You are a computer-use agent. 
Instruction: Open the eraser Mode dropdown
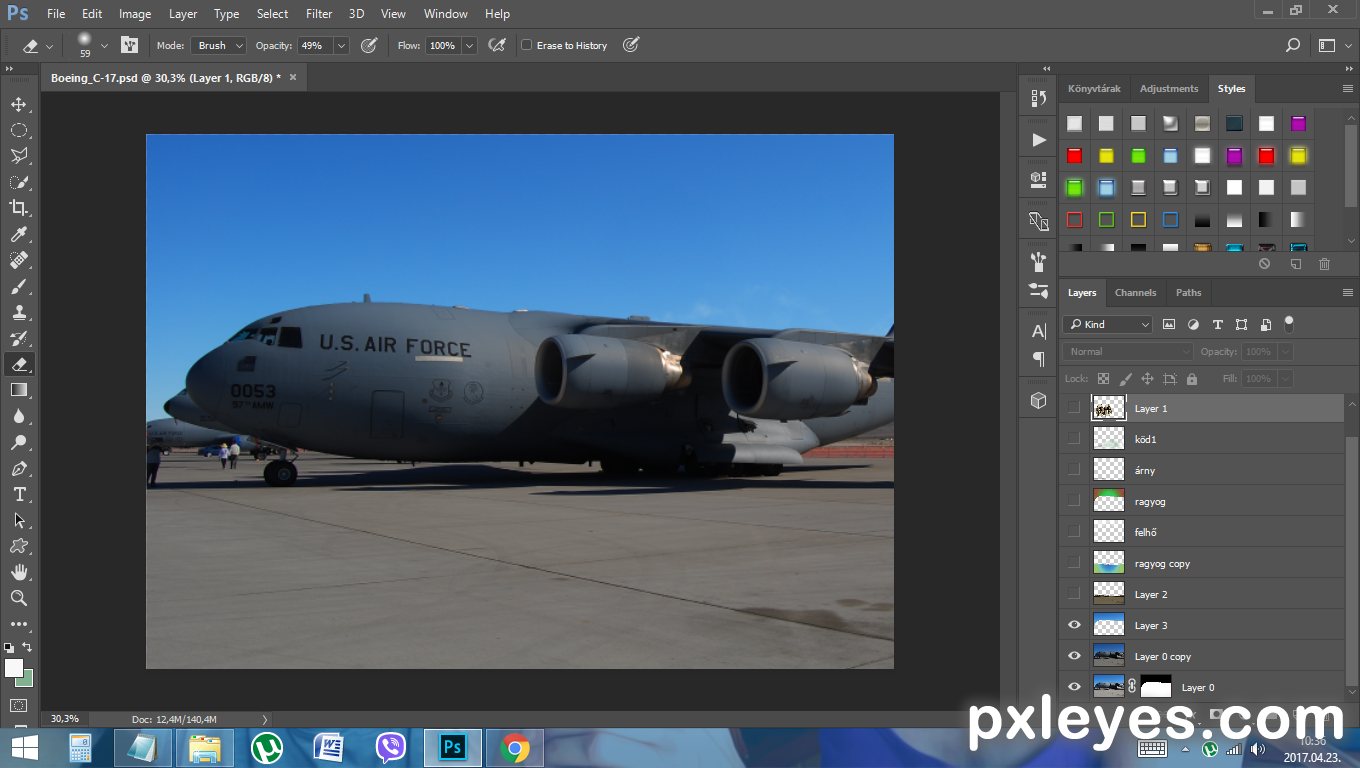pyautogui.click(x=219, y=45)
